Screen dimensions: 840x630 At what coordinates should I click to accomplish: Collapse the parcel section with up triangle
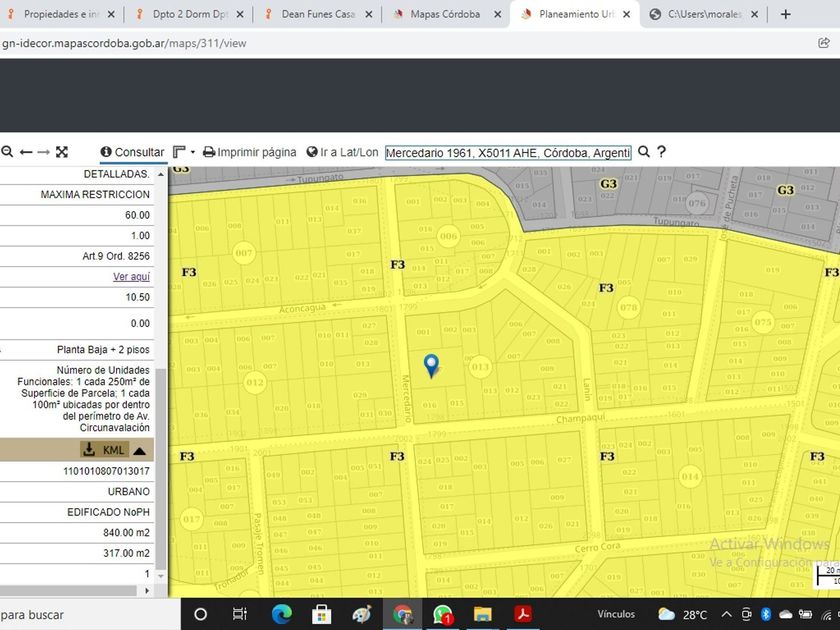[139, 451]
